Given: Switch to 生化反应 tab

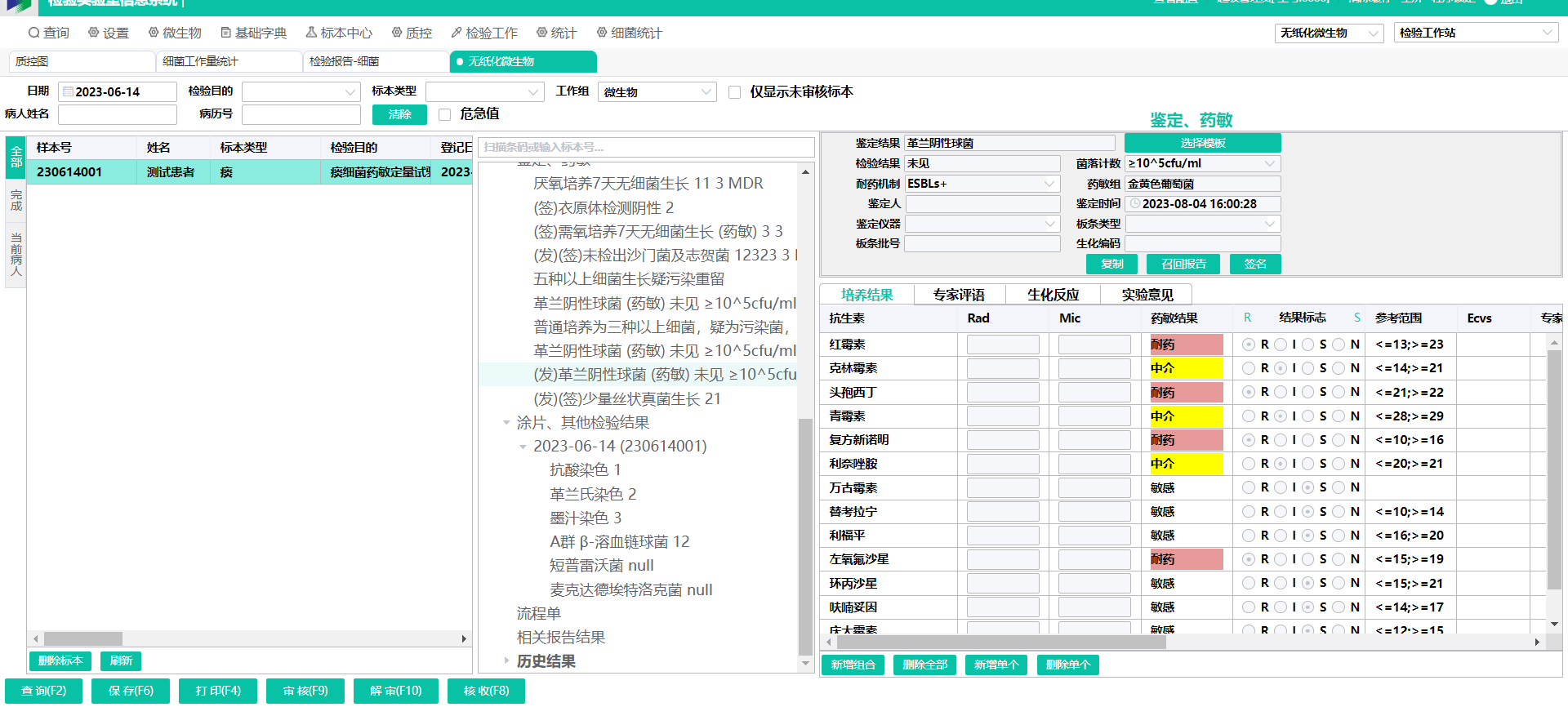Looking at the screenshot, I should [1053, 295].
